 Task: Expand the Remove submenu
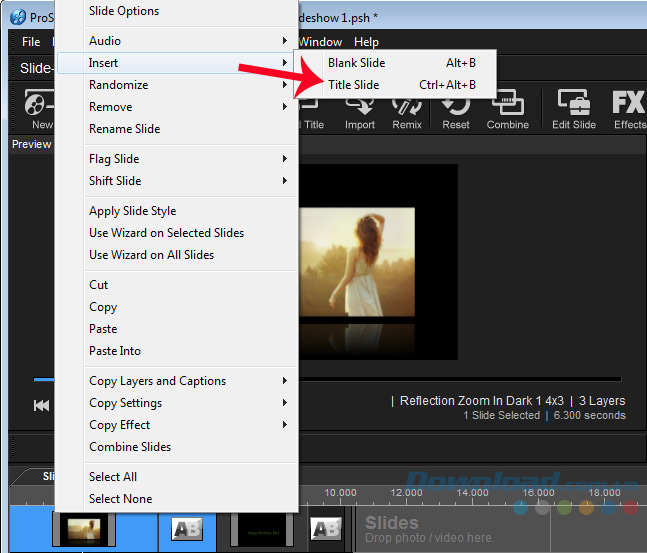click(x=177, y=107)
